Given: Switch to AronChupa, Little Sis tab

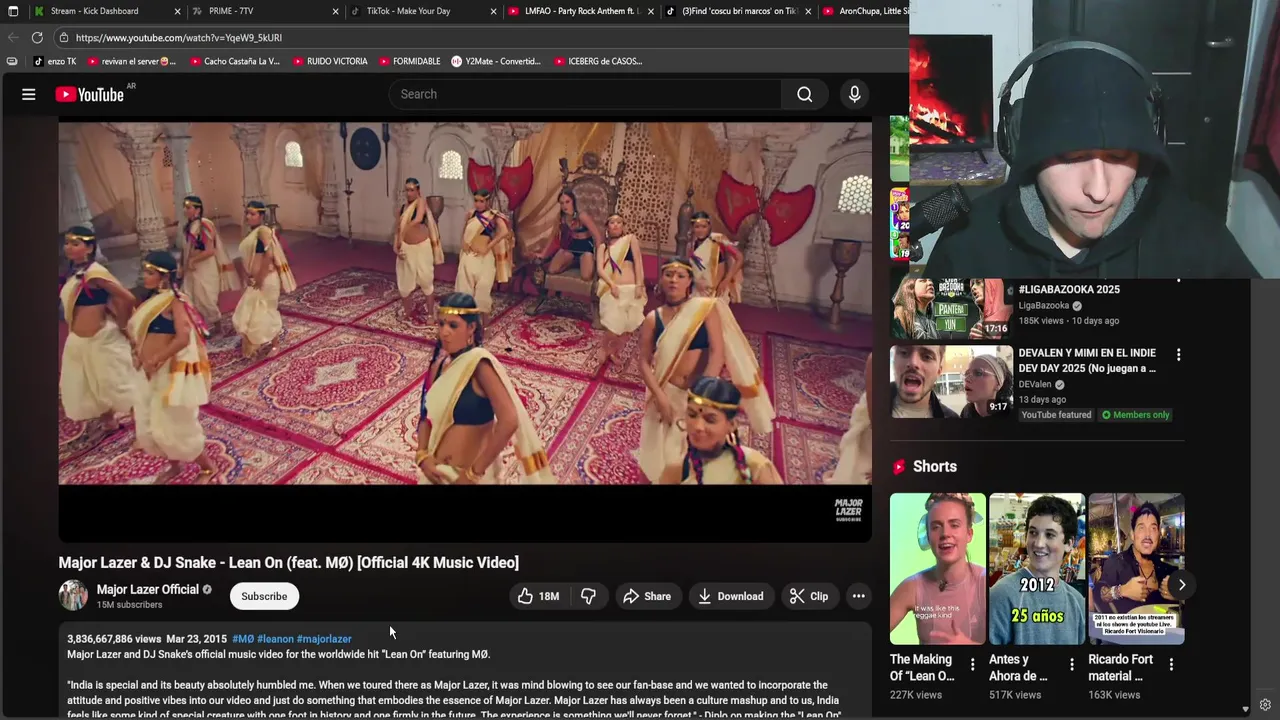Looking at the screenshot, I should (866, 11).
